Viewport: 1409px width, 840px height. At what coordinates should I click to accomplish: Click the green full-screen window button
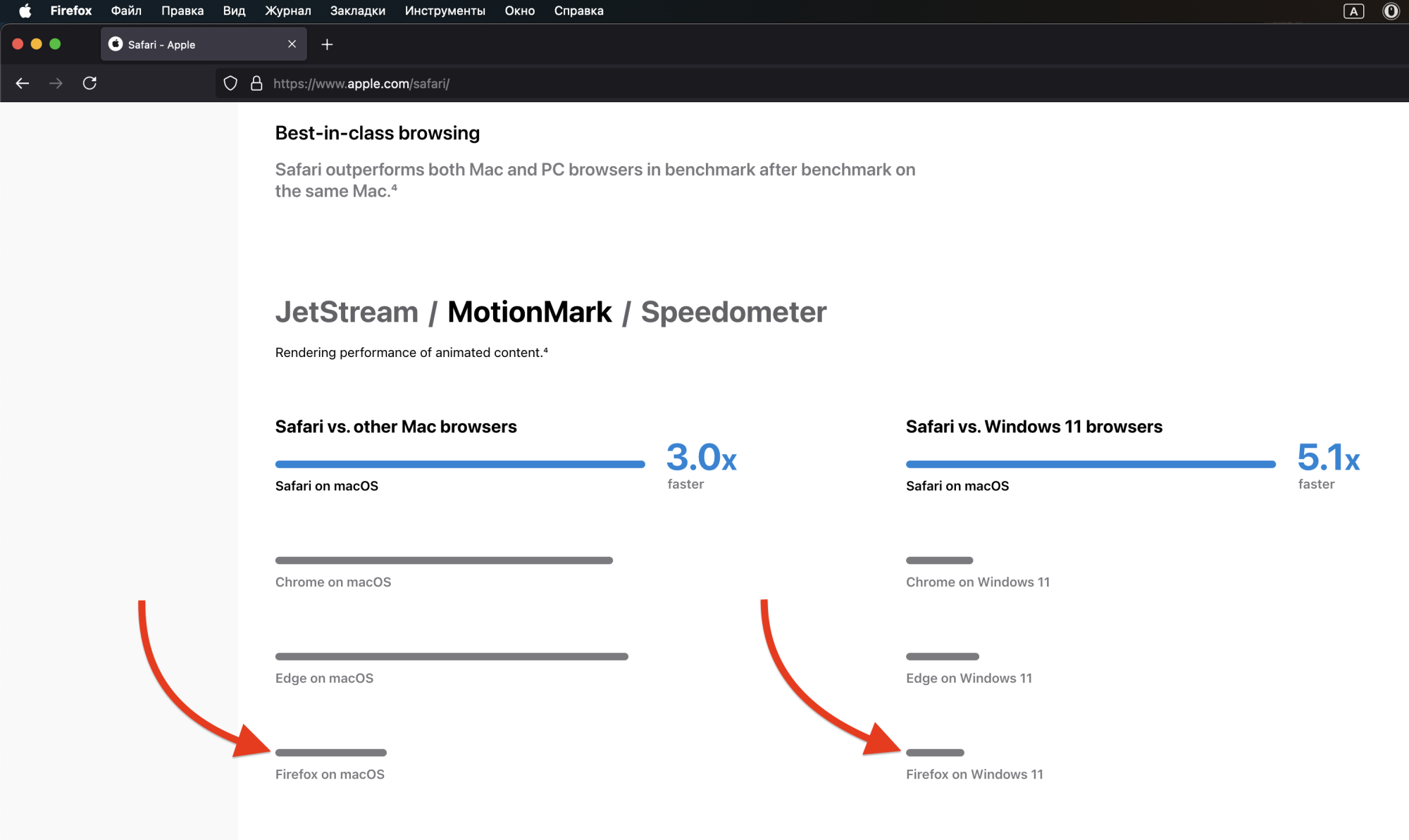pyautogui.click(x=55, y=44)
